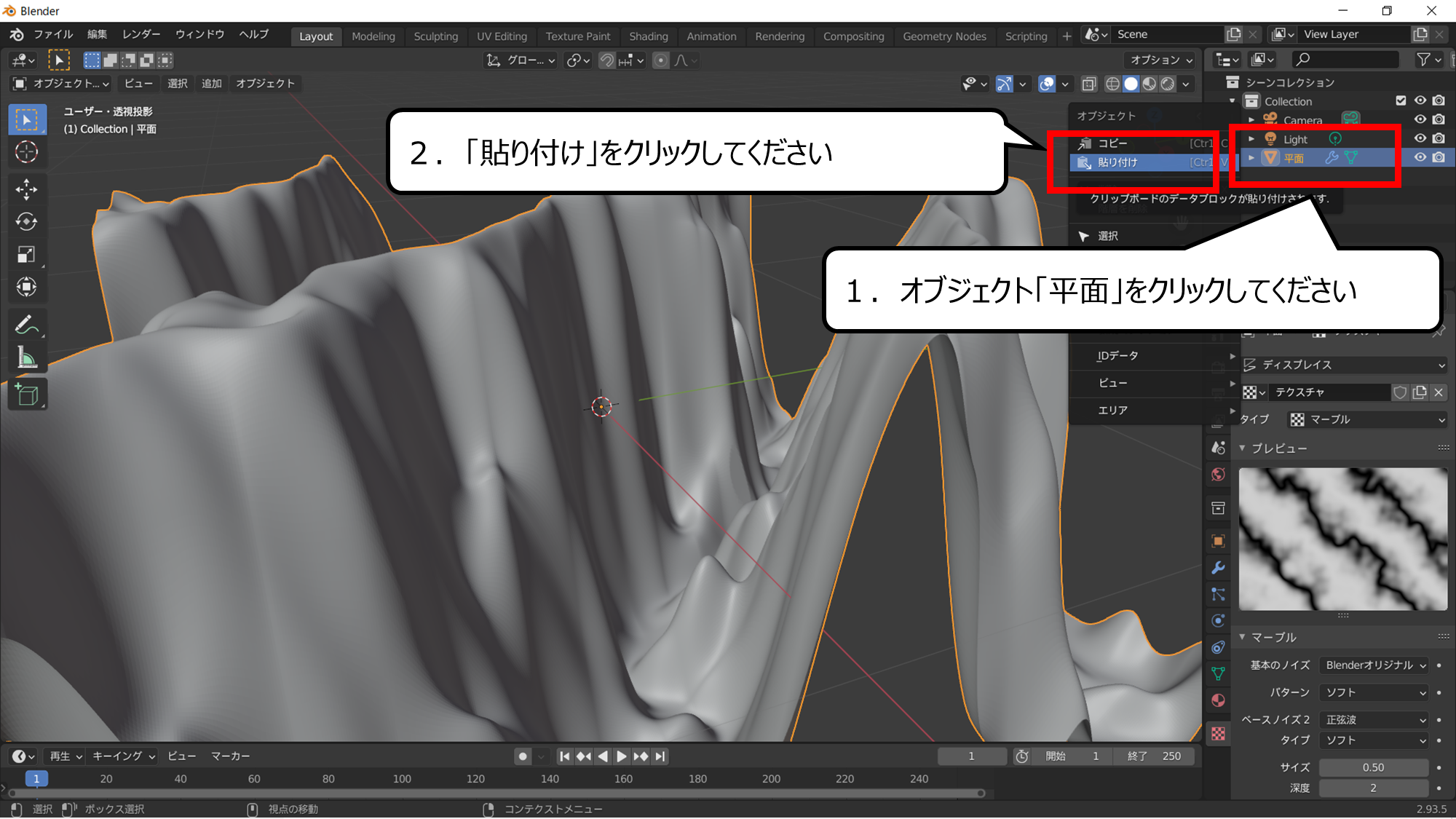This screenshot has width=1456, height=819.
Task: Activate the Transform tool
Action: [x=27, y=287]
